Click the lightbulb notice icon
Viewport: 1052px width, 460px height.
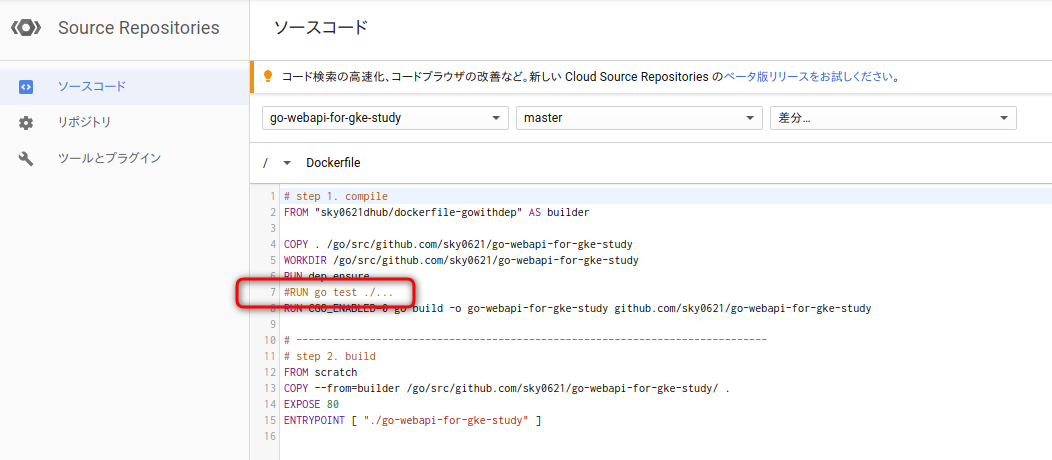click(x=268, y=76)
